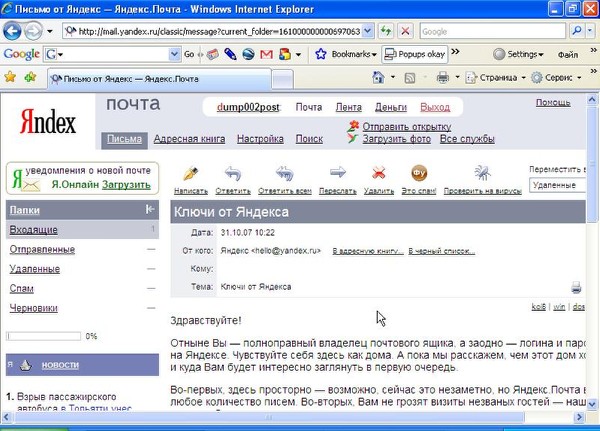Open the Google toolbar search box dropdown
The height and width of the screenshot is (431, 600).
click(174, 54)
